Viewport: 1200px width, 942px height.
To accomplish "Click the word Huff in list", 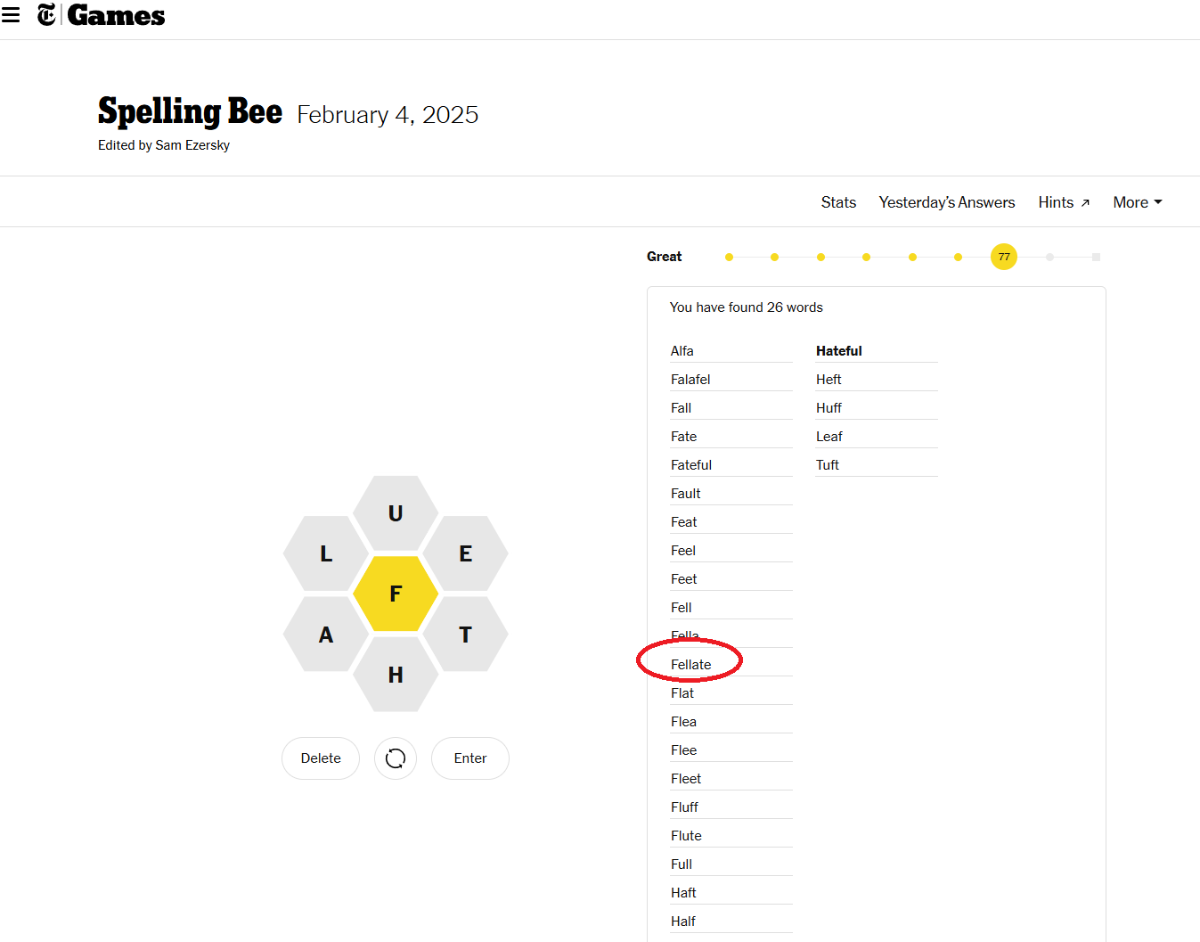I will coord(829,408).
